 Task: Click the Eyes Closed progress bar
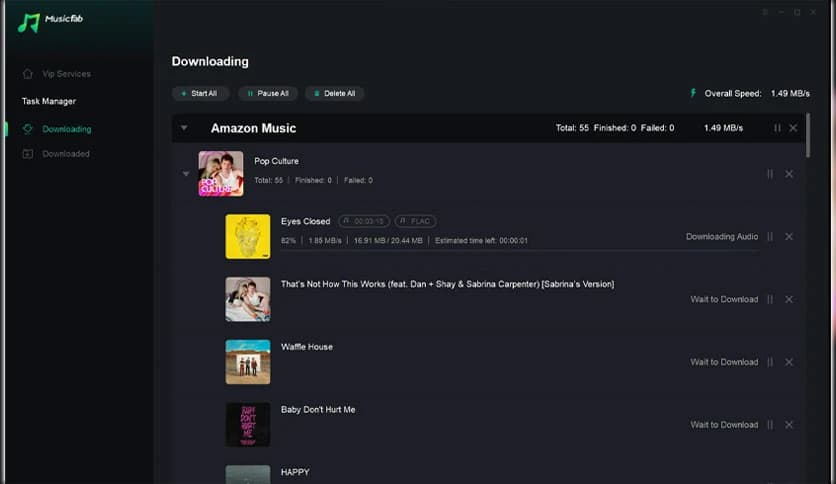click(x=519, y=251)
